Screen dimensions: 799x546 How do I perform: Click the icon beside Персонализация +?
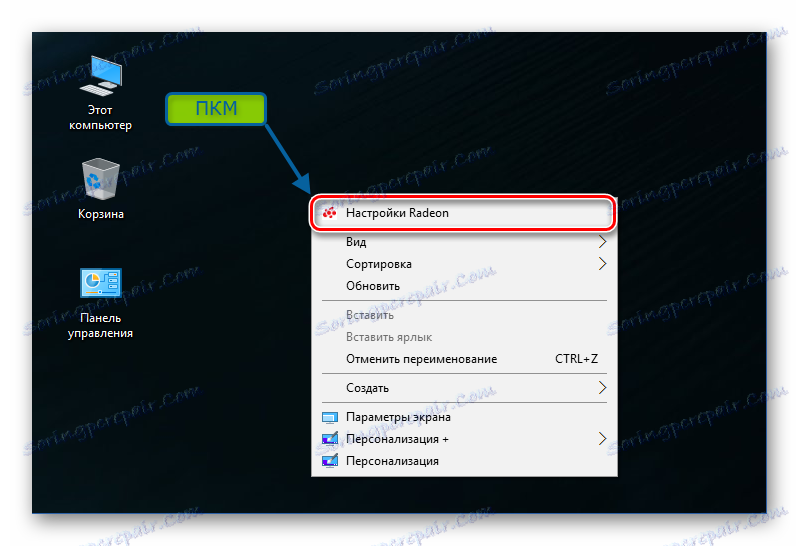point(330,439)
